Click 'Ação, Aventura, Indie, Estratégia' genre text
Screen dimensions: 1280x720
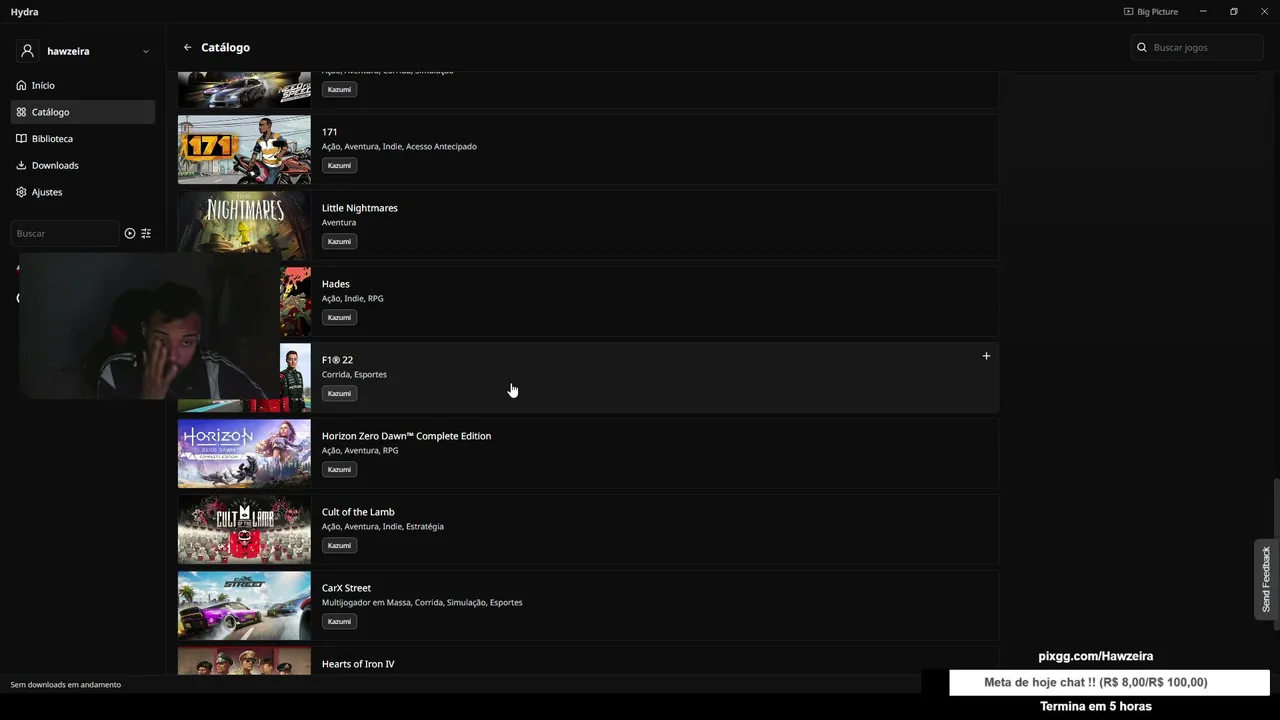click(x=382, y=526)
